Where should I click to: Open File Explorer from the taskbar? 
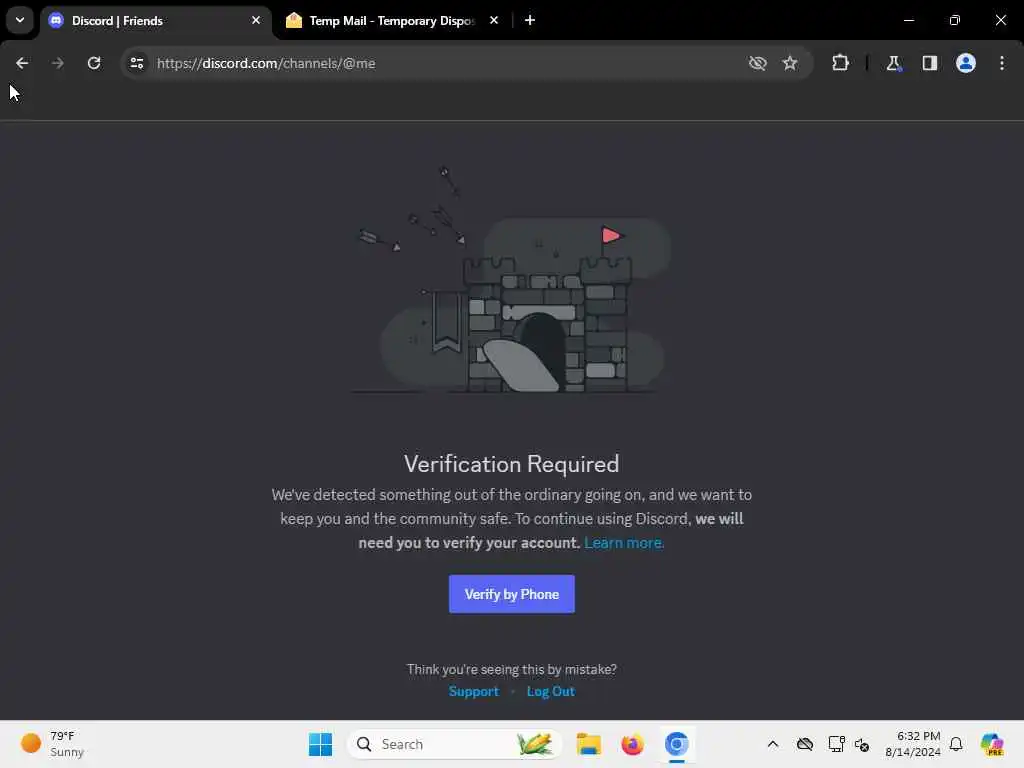[x=588, y=744]
